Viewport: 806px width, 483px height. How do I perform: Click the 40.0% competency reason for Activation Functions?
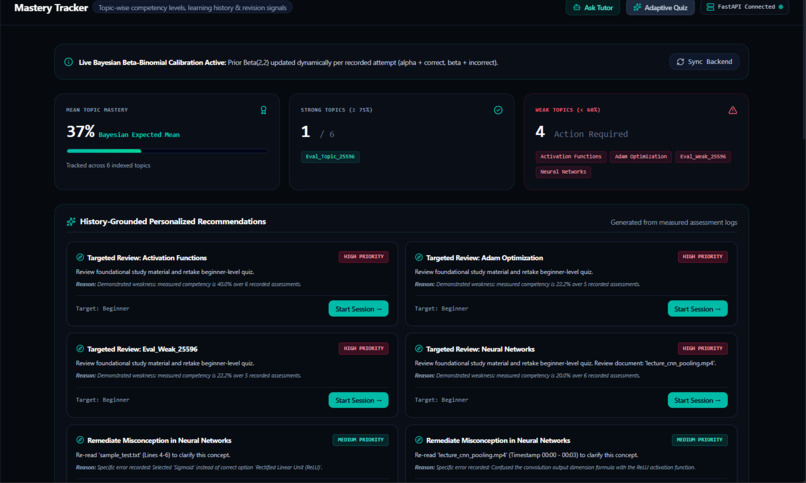(x=188, y=284)
